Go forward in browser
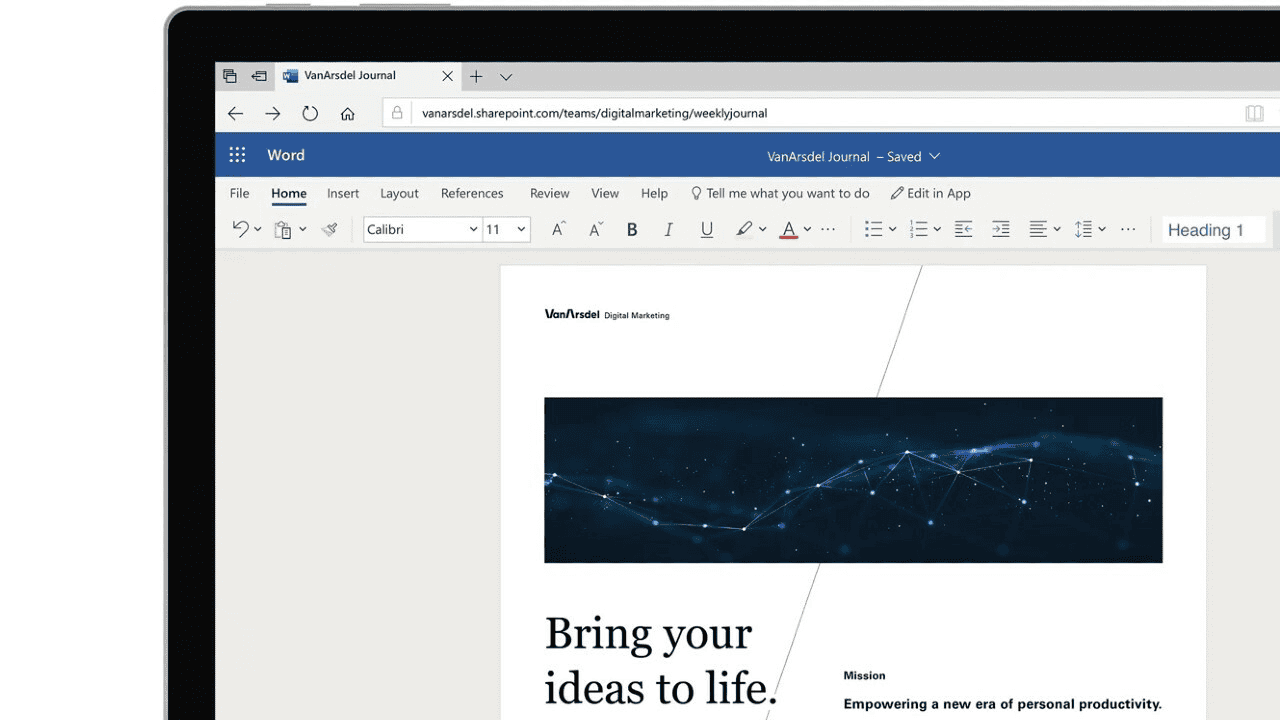 tap(273, 113)
